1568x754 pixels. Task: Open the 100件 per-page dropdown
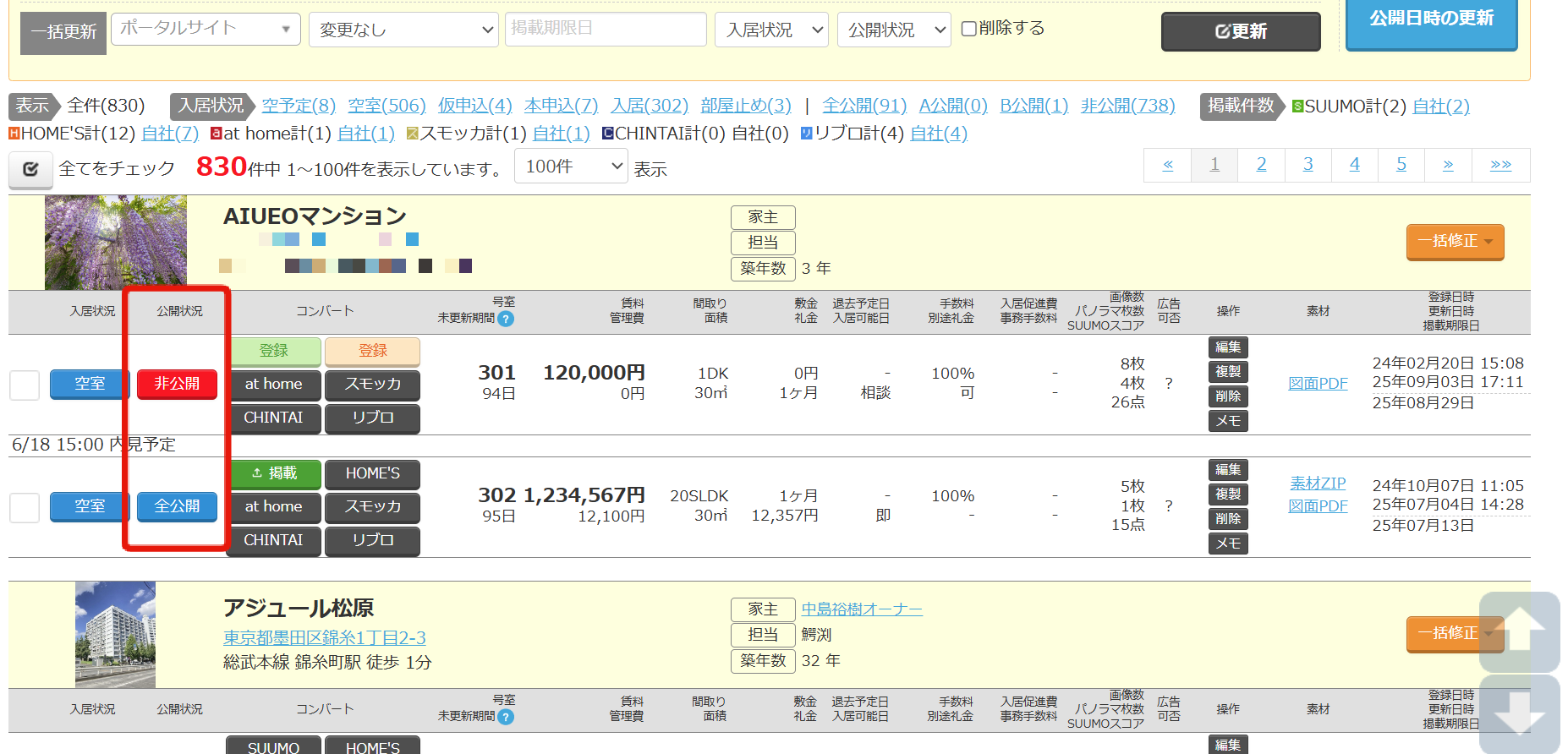572,167
